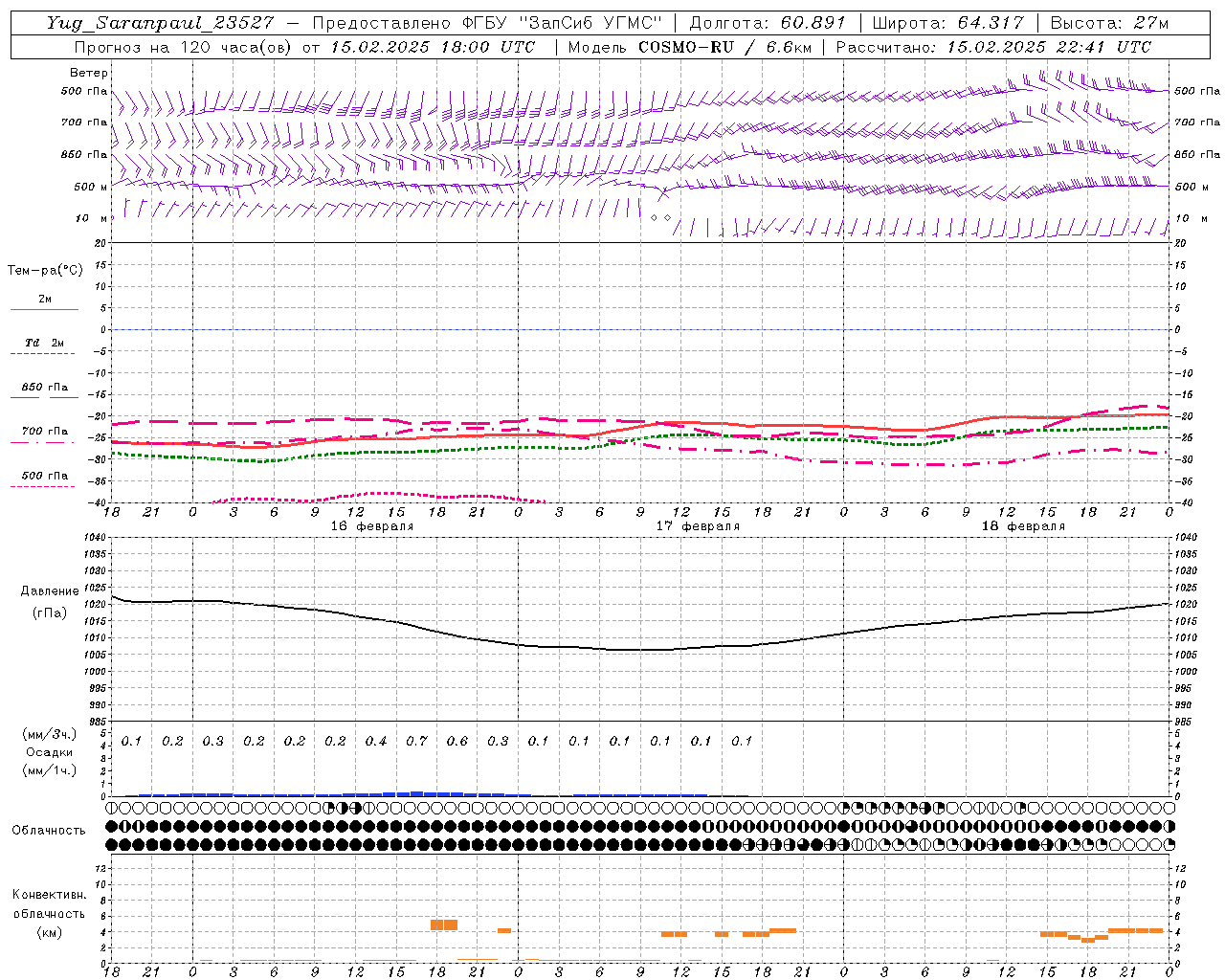Click the calculation time 15.02.2025 22:41 UTC
The width and height of the screenshot is (1225, 980).
click(1049, 47)
